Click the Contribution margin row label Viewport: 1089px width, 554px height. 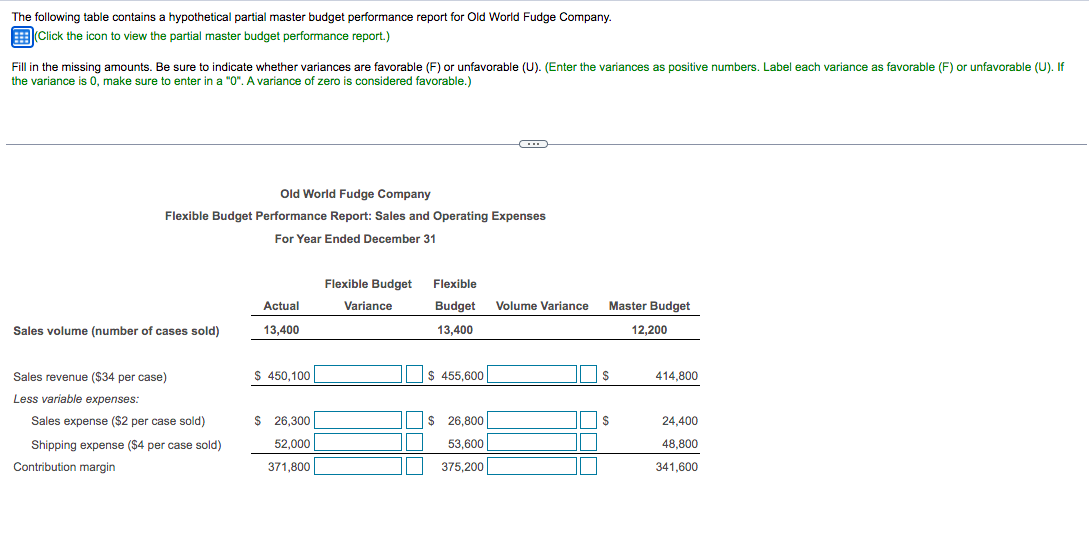[65, 467]
